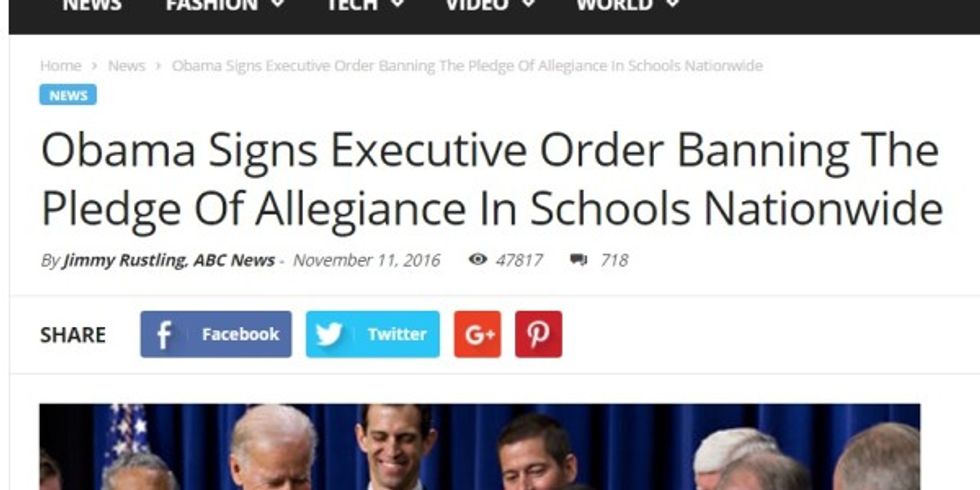Viewport: 980px width, 490px height.
Task: Open the News breadcrumb link
Action: click(x=126, y=66)
